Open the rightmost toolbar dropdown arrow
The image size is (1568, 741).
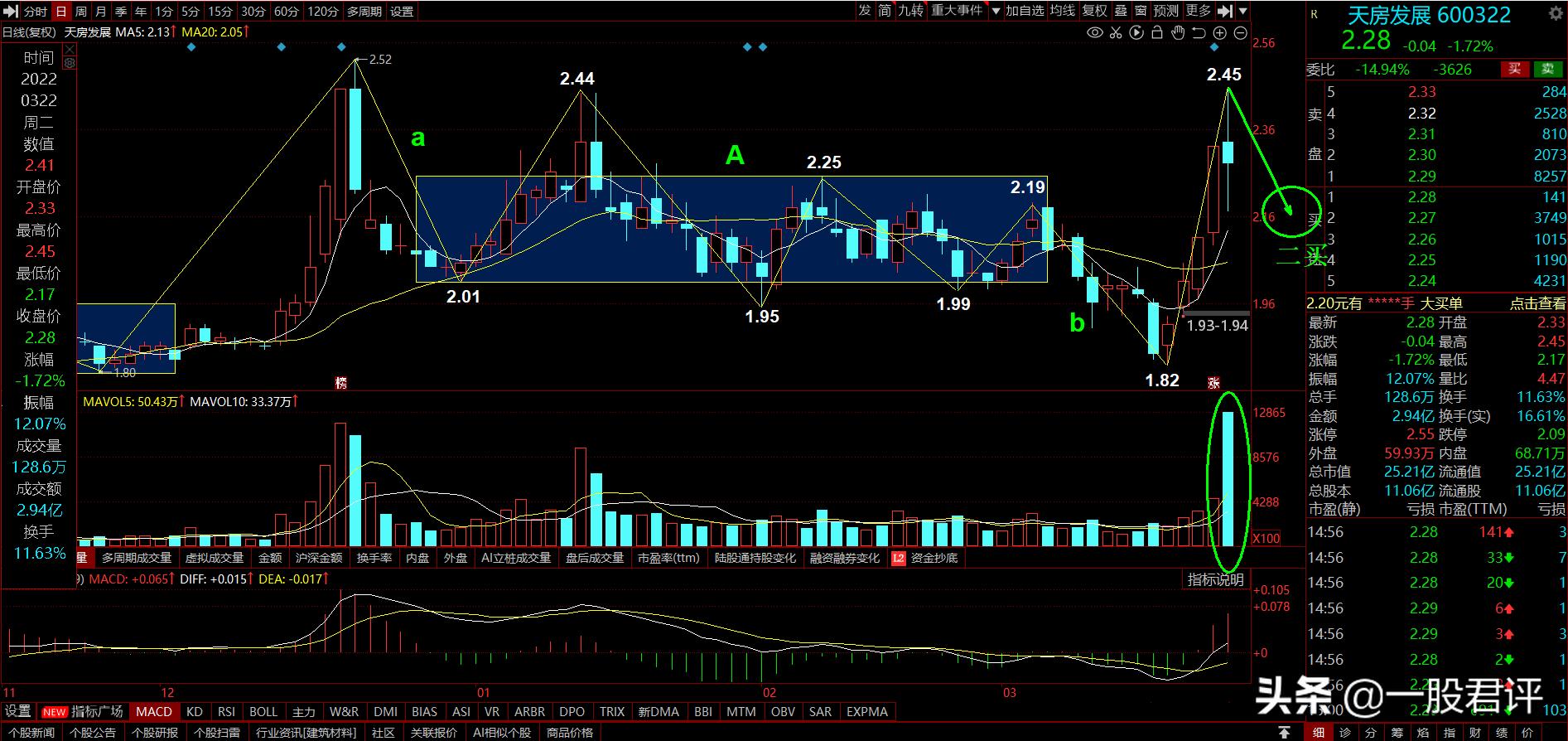(x=1242, y=11)
